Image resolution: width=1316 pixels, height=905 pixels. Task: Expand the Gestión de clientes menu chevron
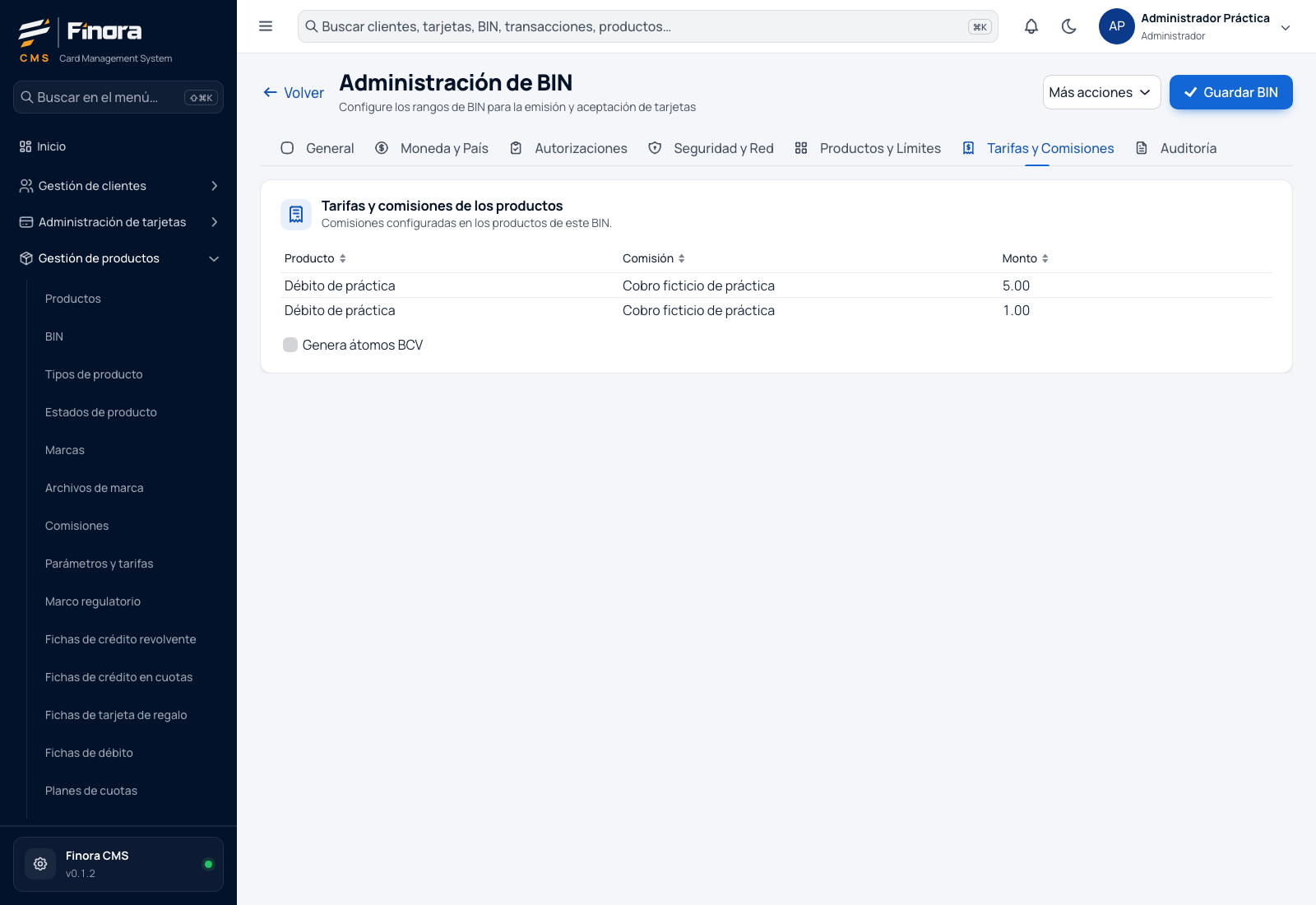coord(215,186)
